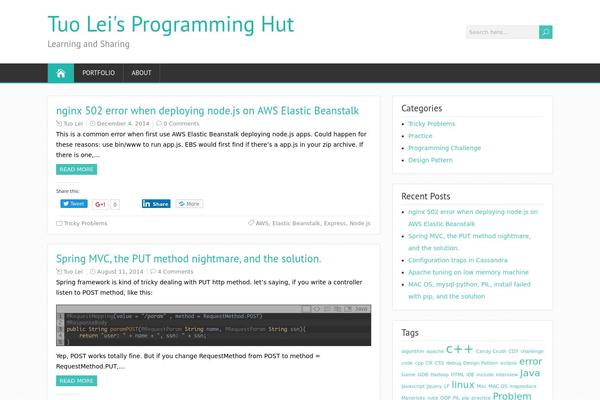Open recent post 'MAC OS, mysql-python, PIL'
The width and height of the screenshot is (600, 400).
pyautogui.click(x=469, y=290)
